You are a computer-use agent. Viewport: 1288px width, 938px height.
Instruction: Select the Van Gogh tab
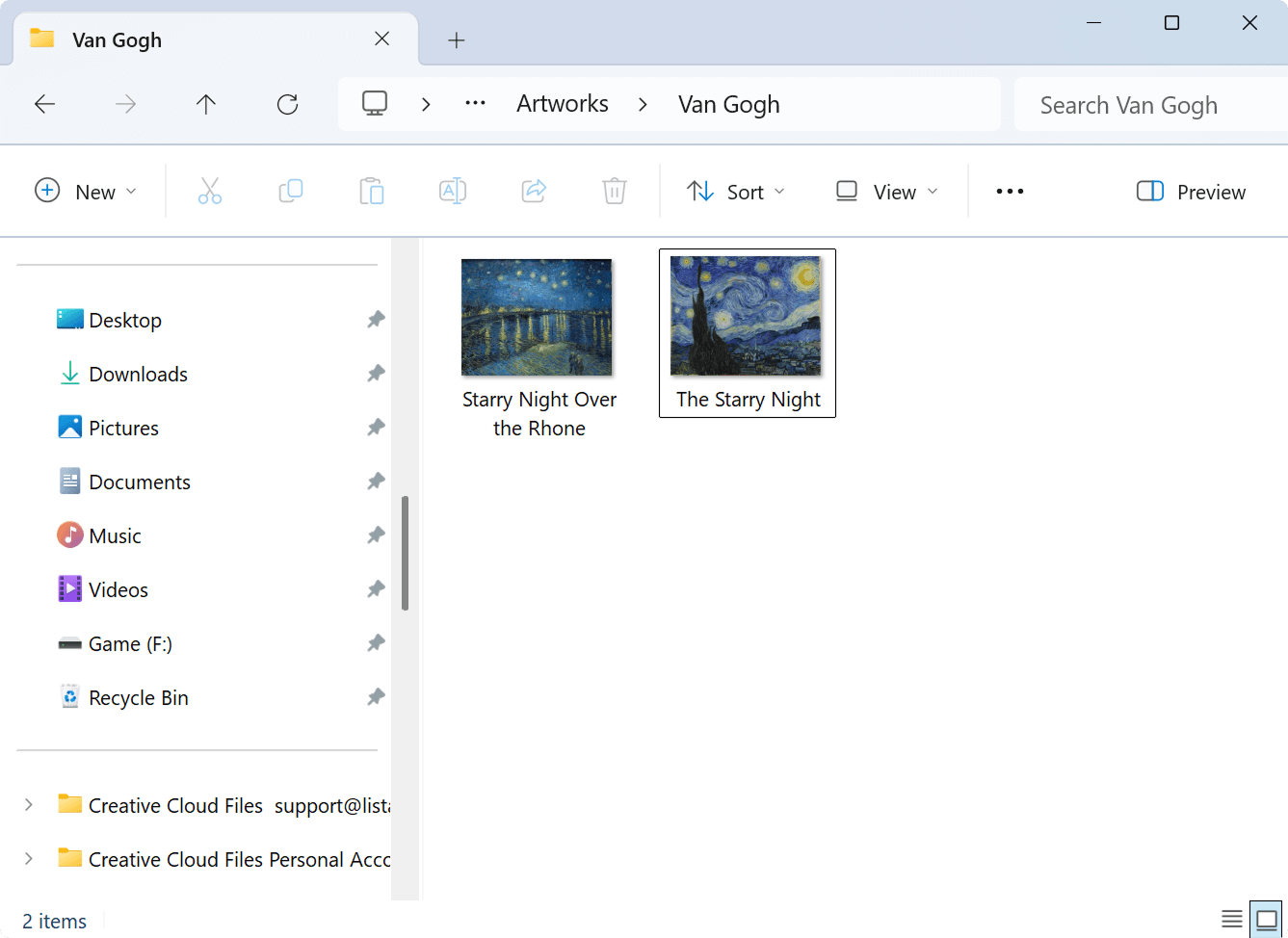215,39
